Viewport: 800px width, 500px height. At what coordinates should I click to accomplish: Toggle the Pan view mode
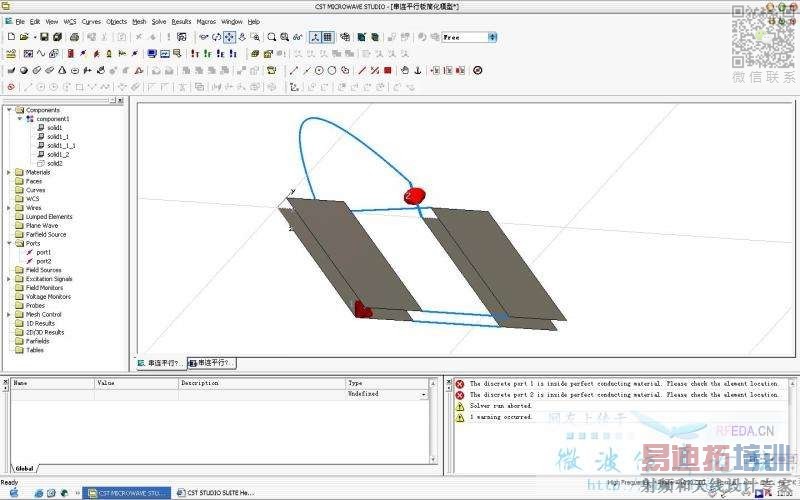pos(229,37)
